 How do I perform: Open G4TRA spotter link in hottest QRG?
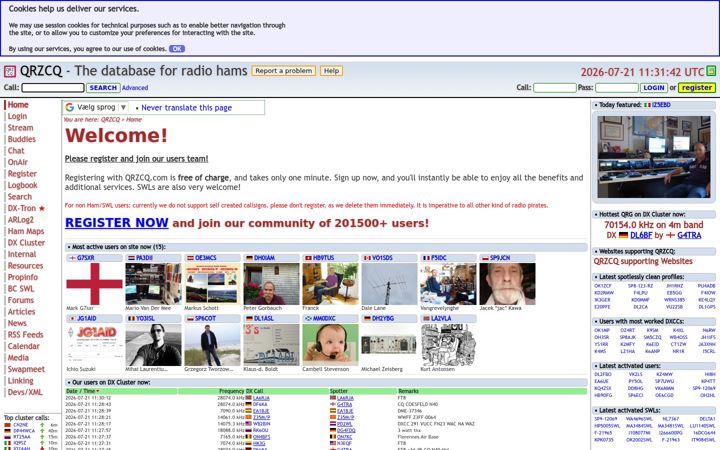[689, 235]
